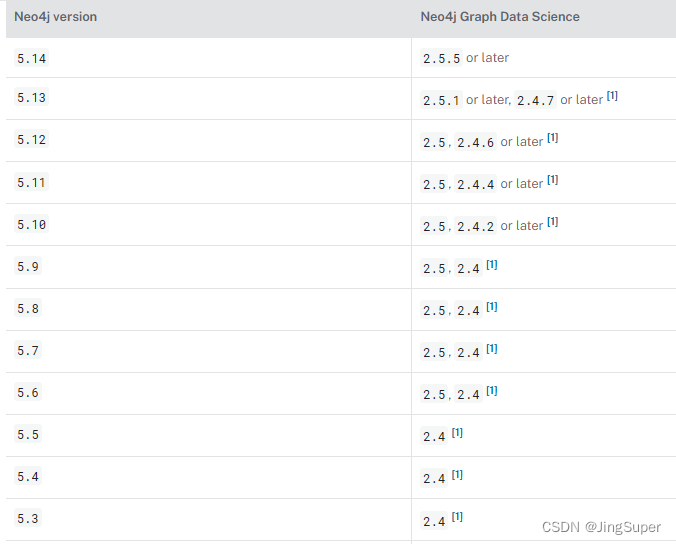Click 2.4 value in the 5.4 row
Viewport: 676px width, 544px height.
[x=434, y=478]
